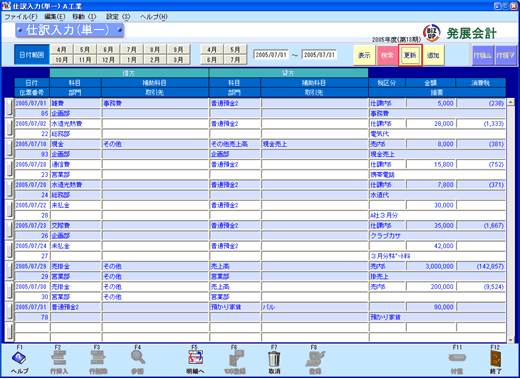Viewport: 520px width, 379px height.
Task: Open the ヘルプ(H) menu
Action: pos(154,17)
